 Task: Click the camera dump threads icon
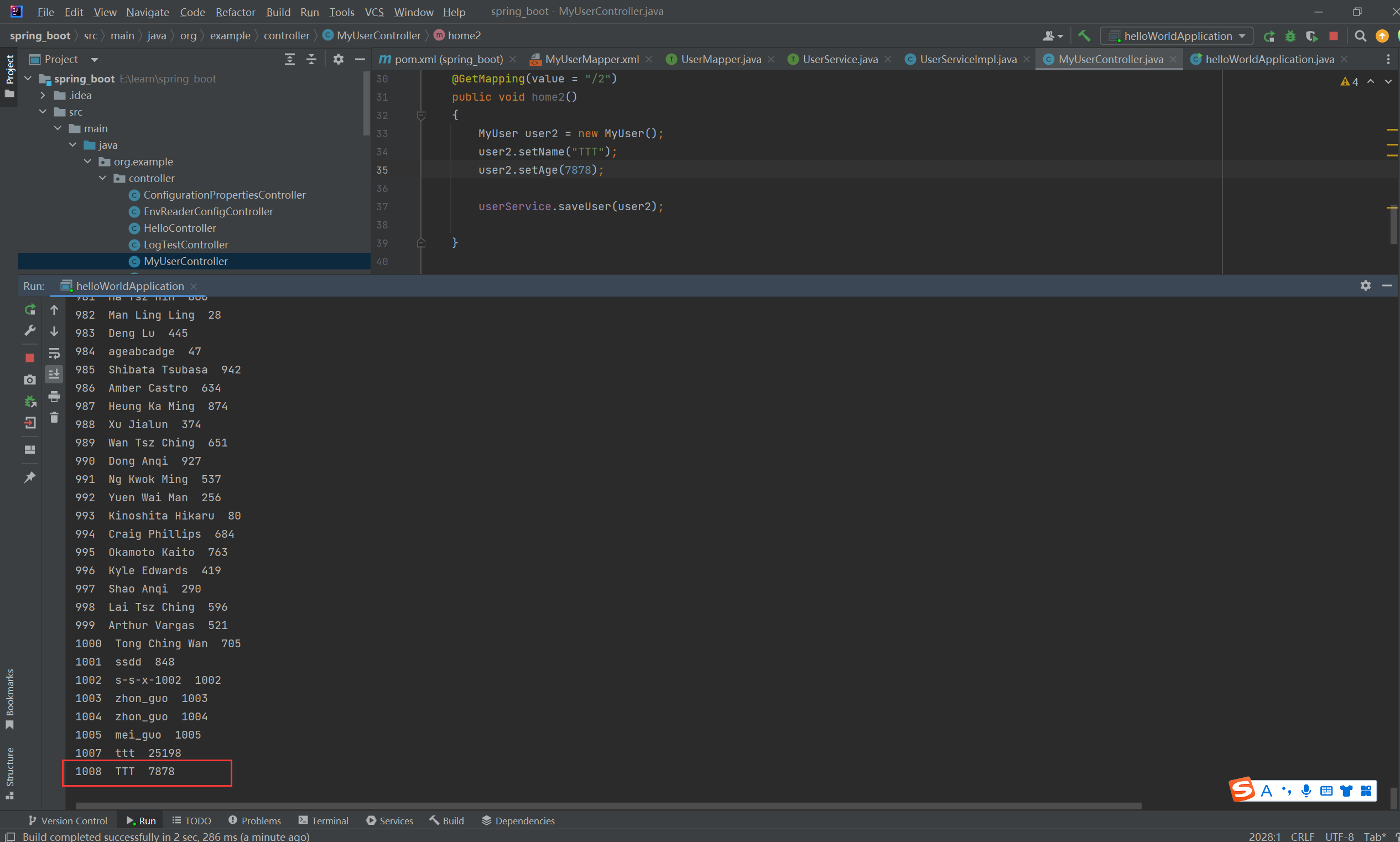point(30,380)
